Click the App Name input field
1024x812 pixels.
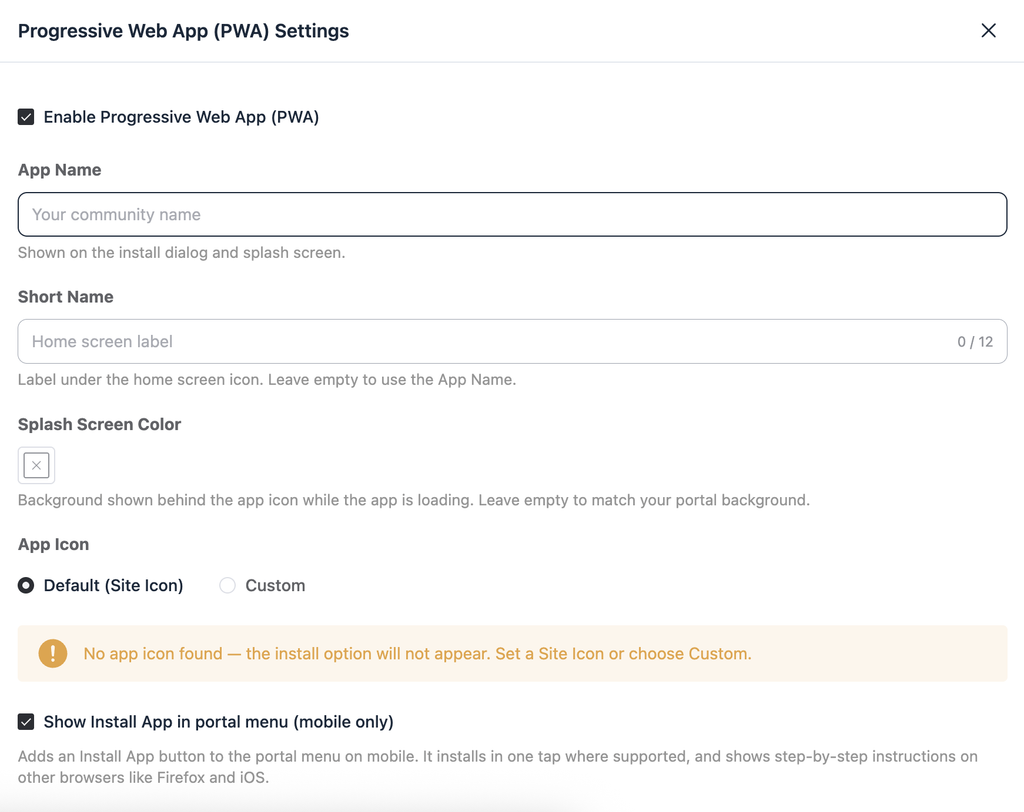[512, 214]
